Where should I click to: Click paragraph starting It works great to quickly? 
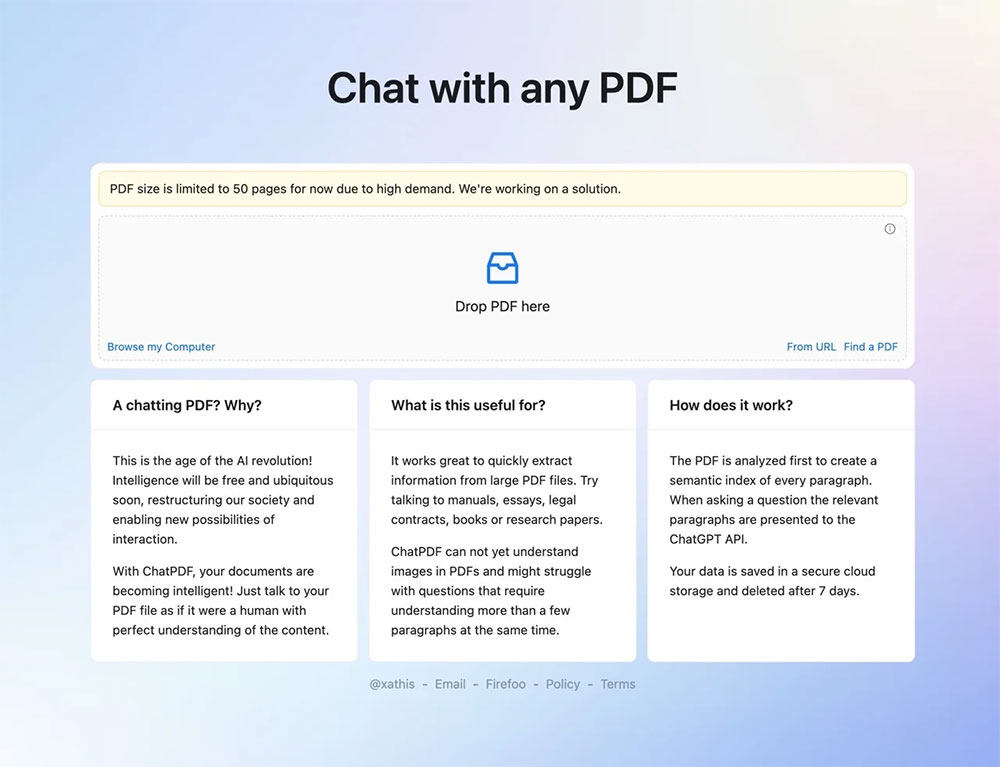497,490
